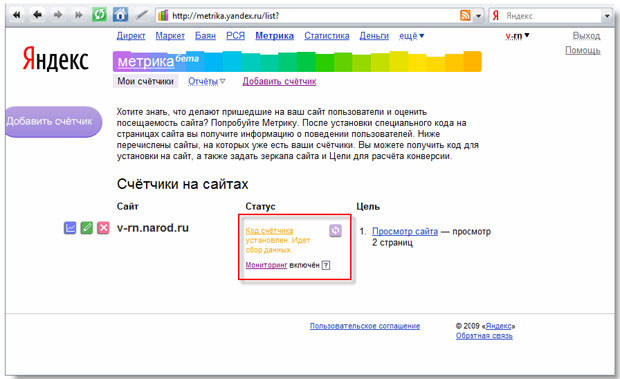
Task: Select the Мои счётчики tab
Action: (x=146, y=81)
